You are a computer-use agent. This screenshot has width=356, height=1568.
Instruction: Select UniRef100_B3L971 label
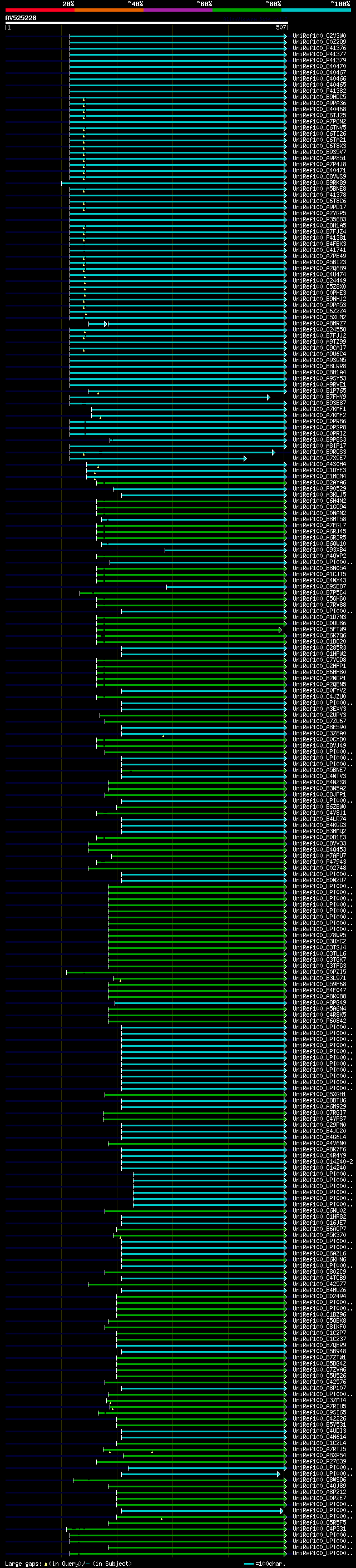(319, 978)
